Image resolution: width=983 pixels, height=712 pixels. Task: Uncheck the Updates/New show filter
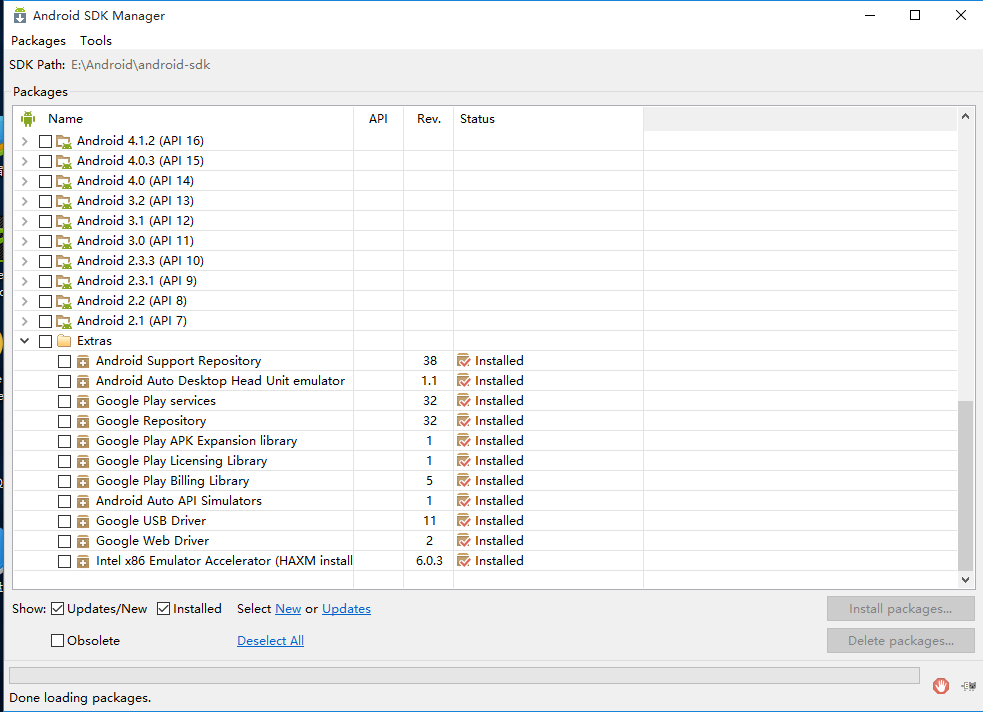pyautogui.click(x=58, y=609)
